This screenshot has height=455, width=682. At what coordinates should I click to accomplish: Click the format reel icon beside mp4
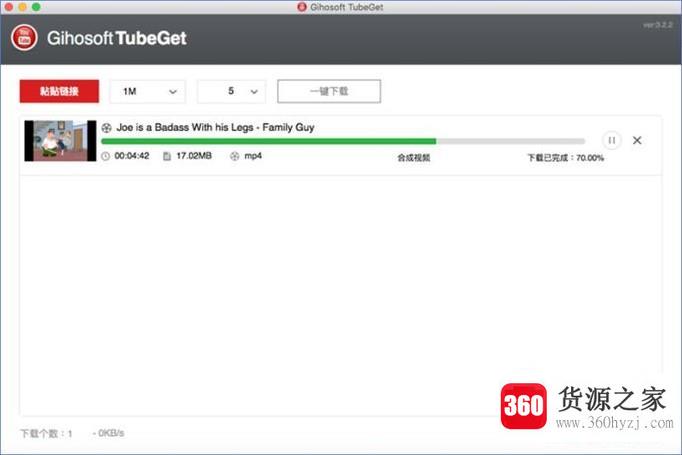pyautogui.click(x=234, y=156)
